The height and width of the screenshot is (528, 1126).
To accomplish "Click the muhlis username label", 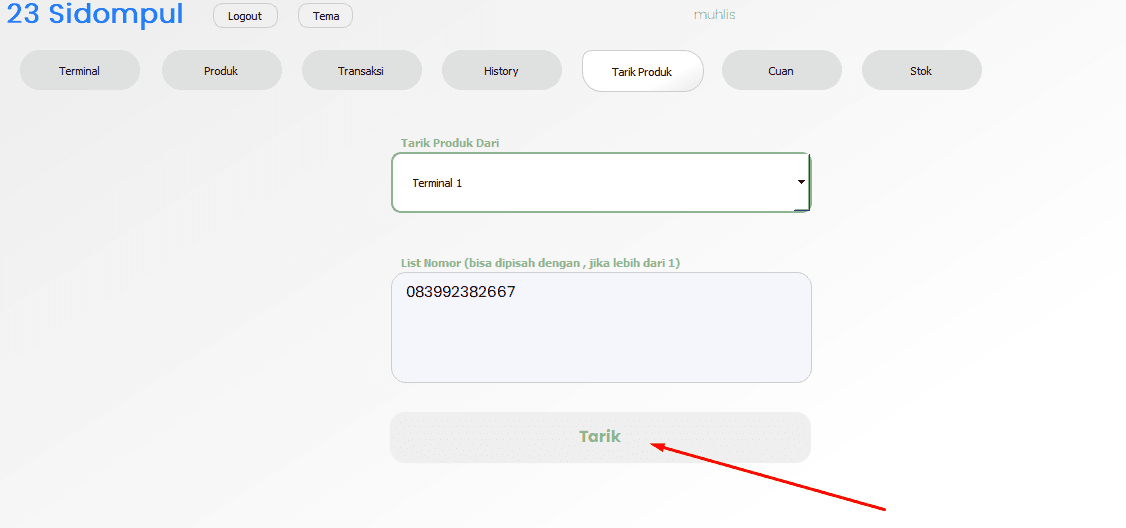I will pyautogui.click(x=714, y=15).
